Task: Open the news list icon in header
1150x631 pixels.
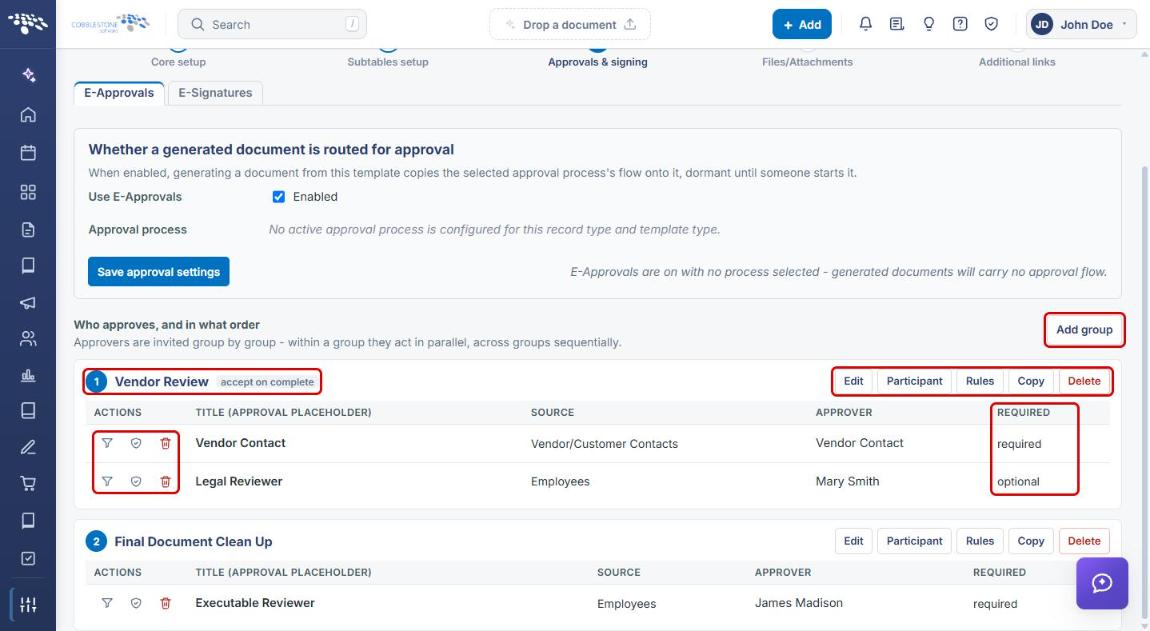Action: pyautogui.click(x=896, y=24)
